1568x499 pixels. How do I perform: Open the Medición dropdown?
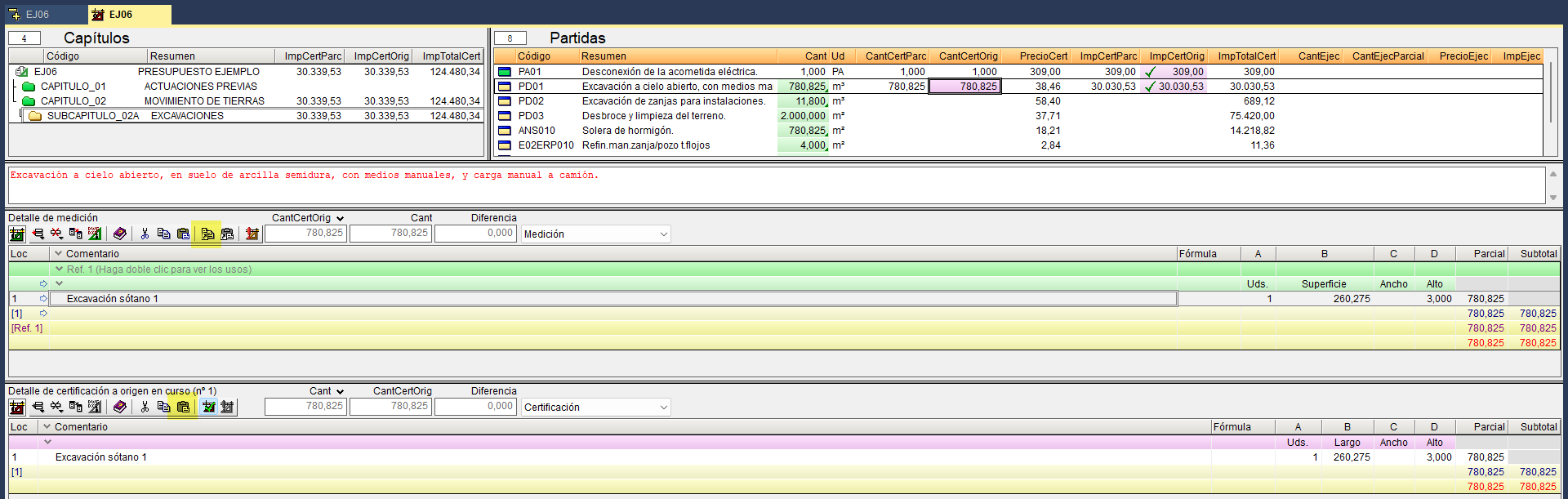click(x=663, y=234)
